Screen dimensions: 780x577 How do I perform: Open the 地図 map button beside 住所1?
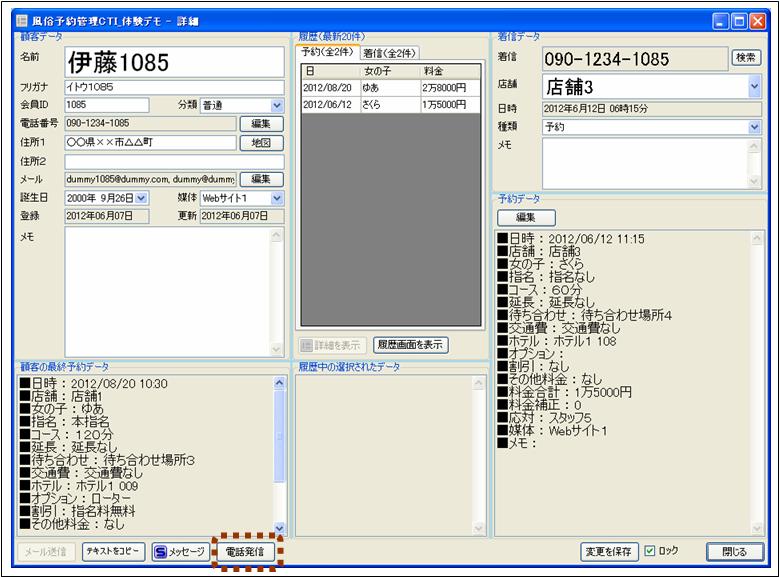(x=261, y=143)
